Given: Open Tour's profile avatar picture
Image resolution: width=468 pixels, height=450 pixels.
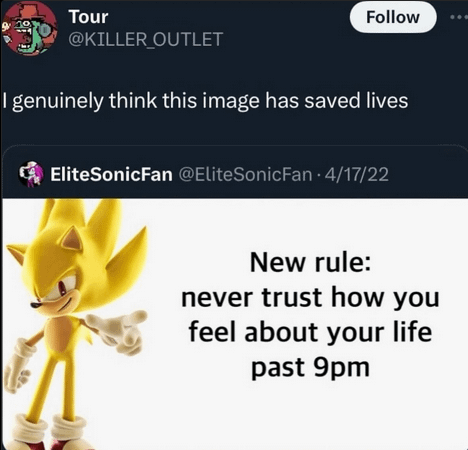Looking at the screenshot, I should click(30, 28).
